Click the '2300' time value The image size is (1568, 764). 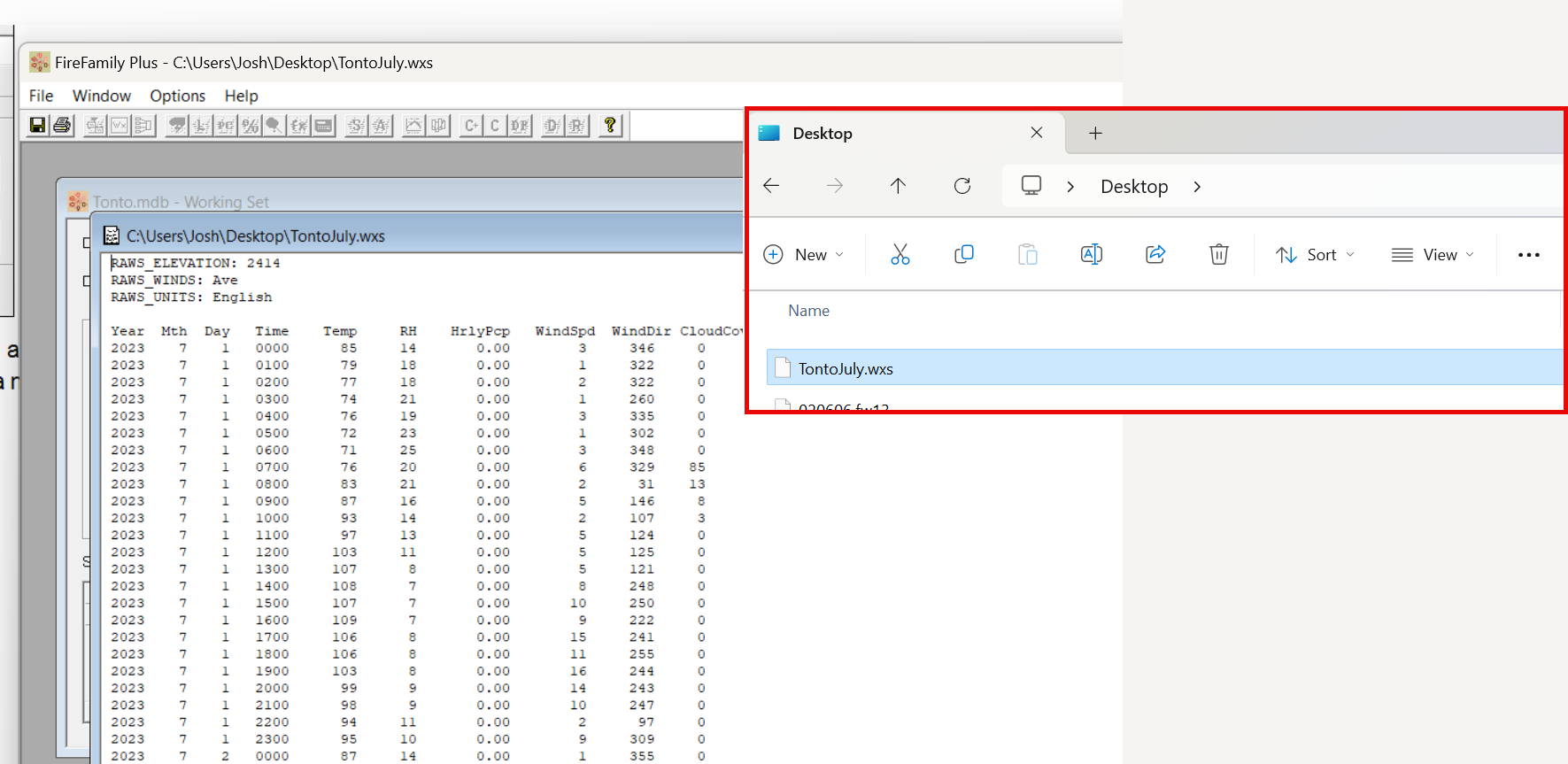[272, 739]
